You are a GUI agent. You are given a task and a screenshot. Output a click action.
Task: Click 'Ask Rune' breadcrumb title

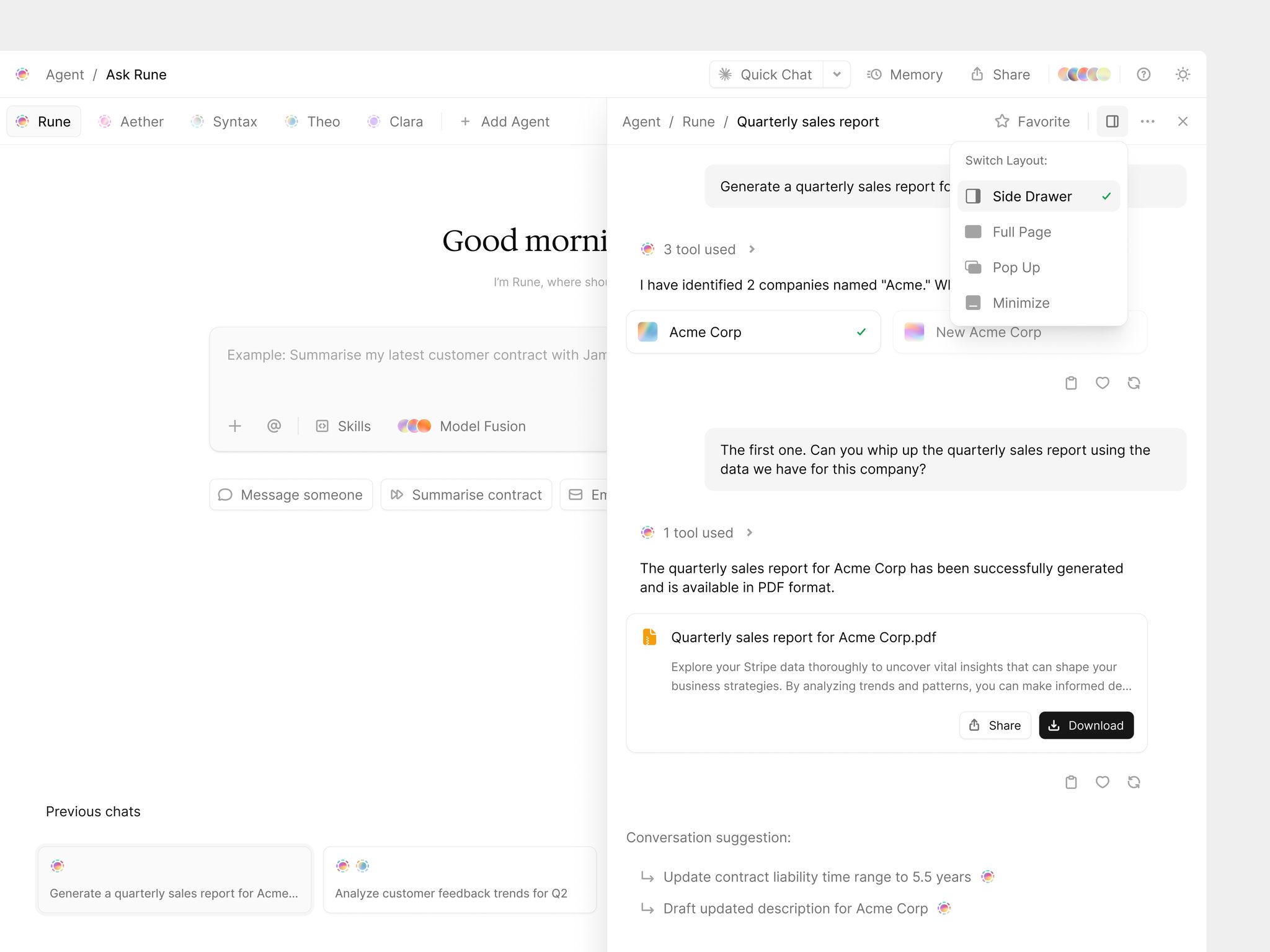click(x=136, y=74)
